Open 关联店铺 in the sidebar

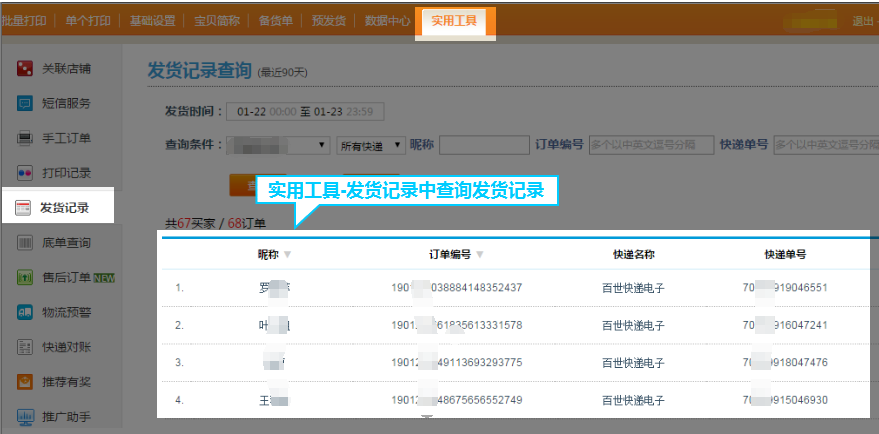click(x=66, y=69)
